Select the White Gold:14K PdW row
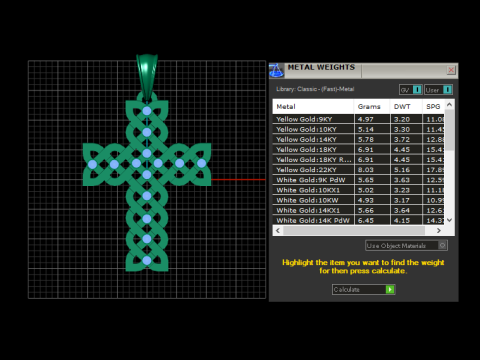 358,220
